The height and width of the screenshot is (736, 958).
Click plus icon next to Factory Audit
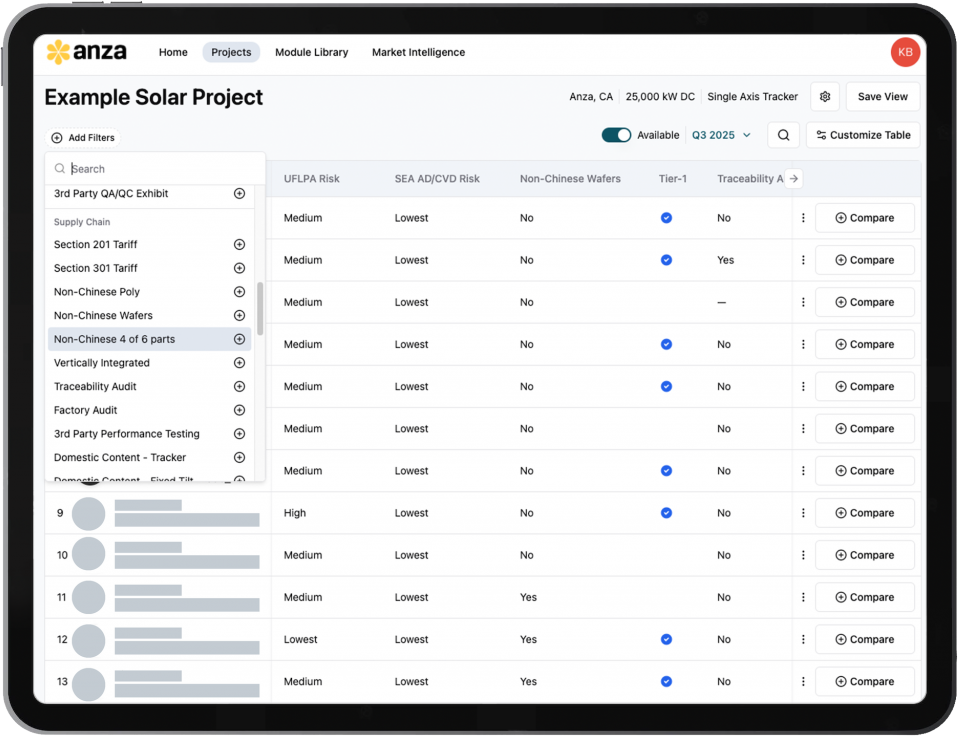pyautogui.click(x=239, y=410)
